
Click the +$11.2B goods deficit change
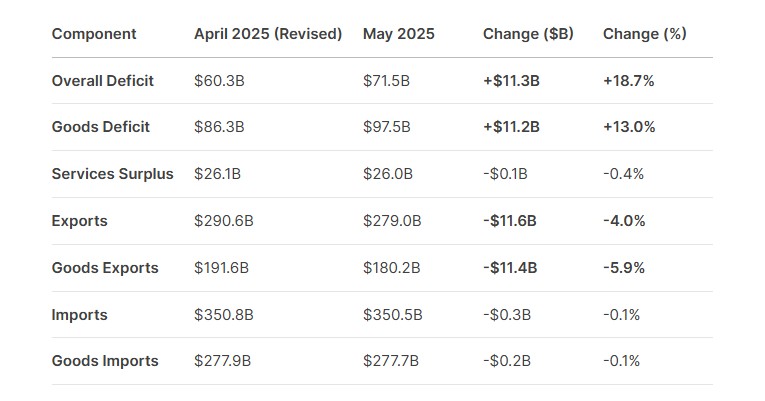tap(511, 127)
